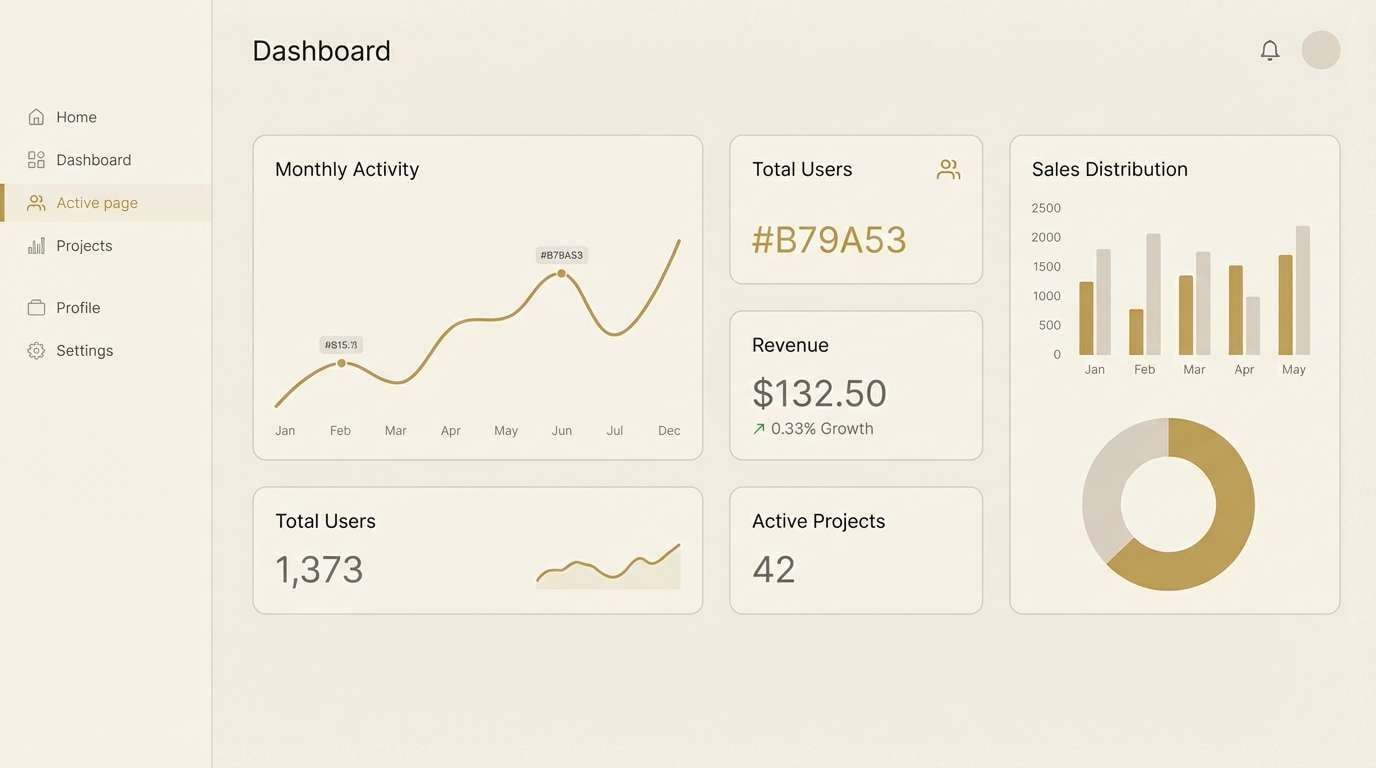Screen dimensions: 1376x768
Task: Click the Active page people icon
Action: pyautogui.click(x=36, y=202)
